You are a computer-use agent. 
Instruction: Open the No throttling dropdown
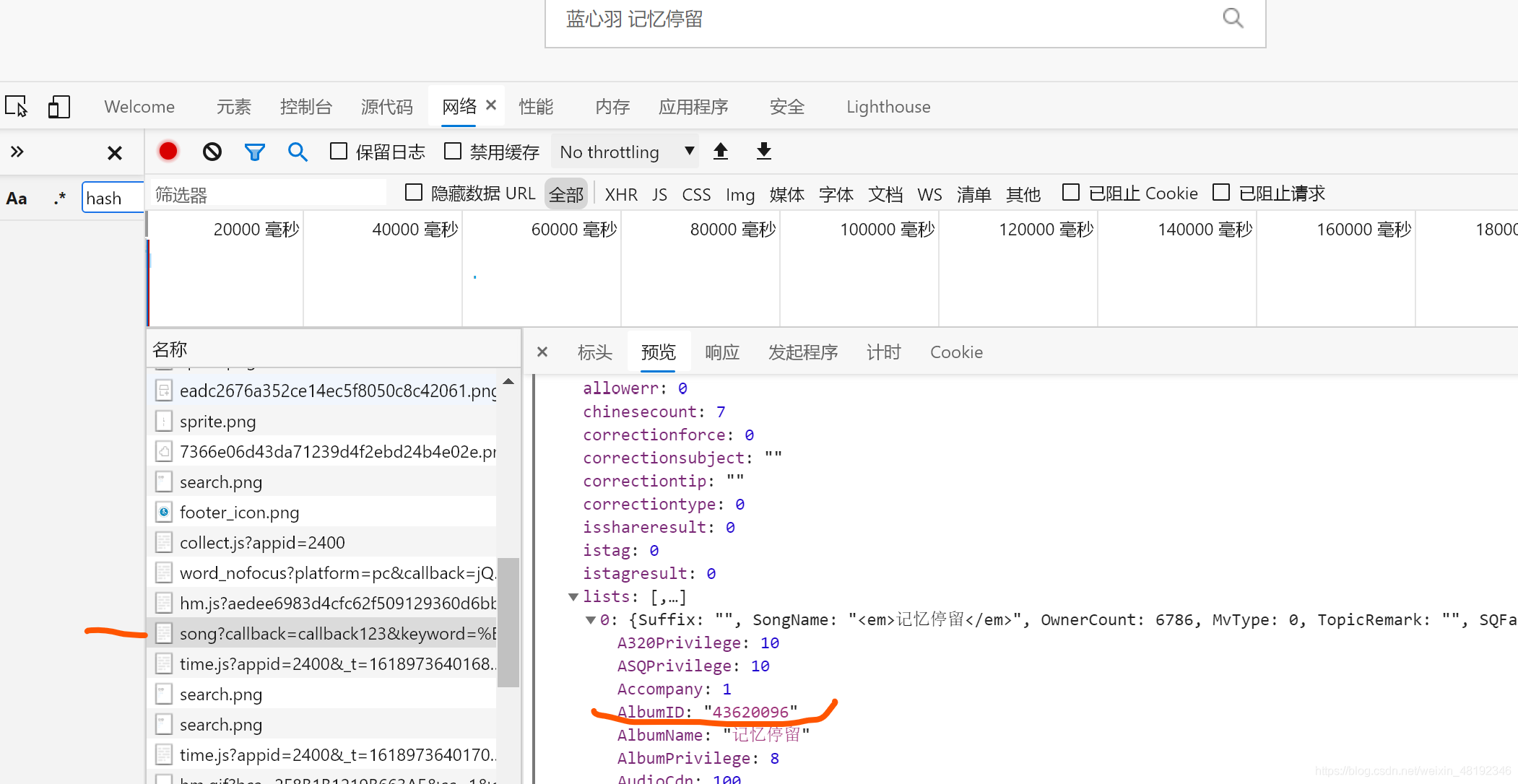pos(625,152)
